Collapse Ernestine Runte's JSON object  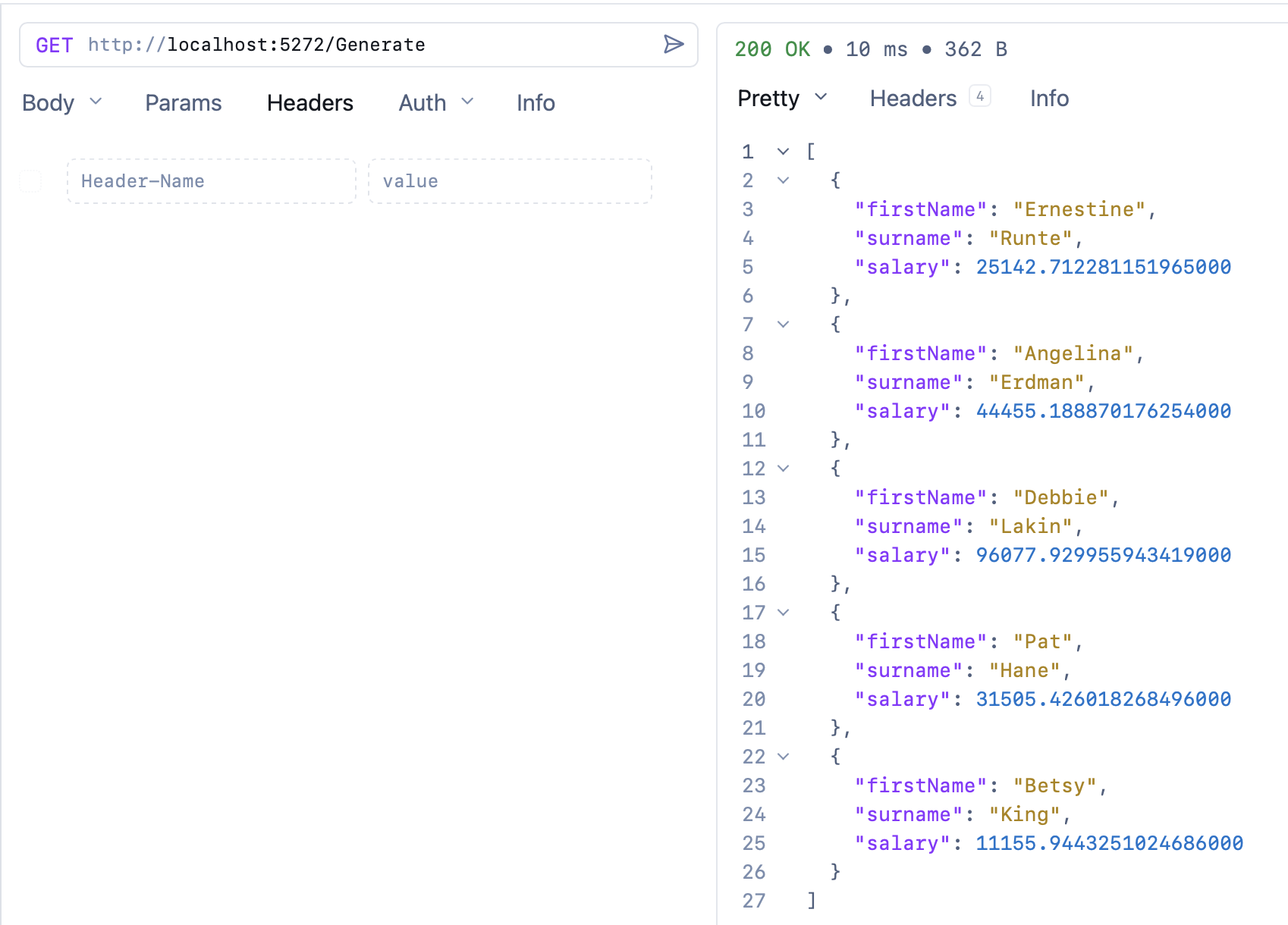point(782,180)
